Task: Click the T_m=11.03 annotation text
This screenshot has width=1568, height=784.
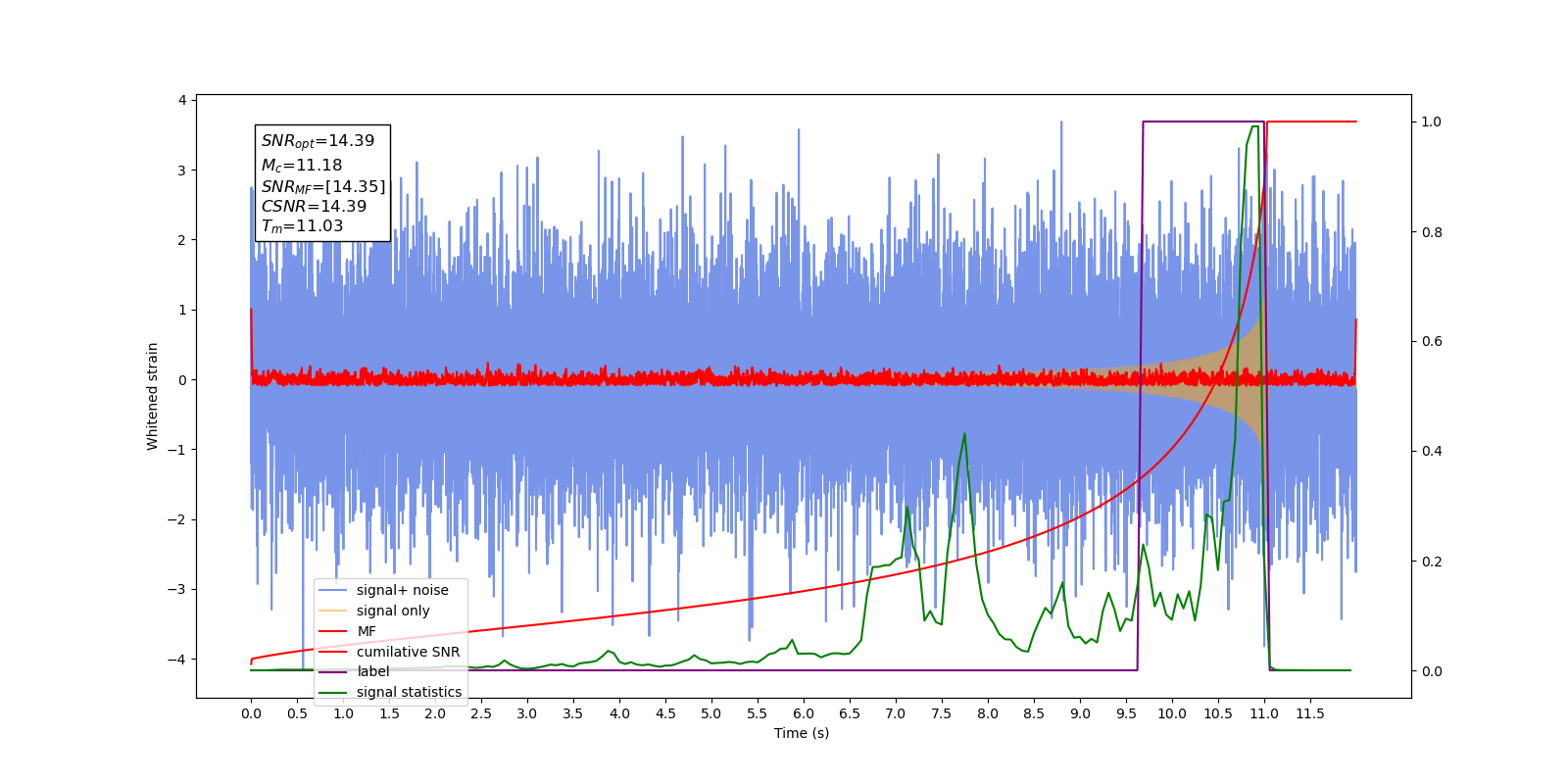Action: point(302,226)
